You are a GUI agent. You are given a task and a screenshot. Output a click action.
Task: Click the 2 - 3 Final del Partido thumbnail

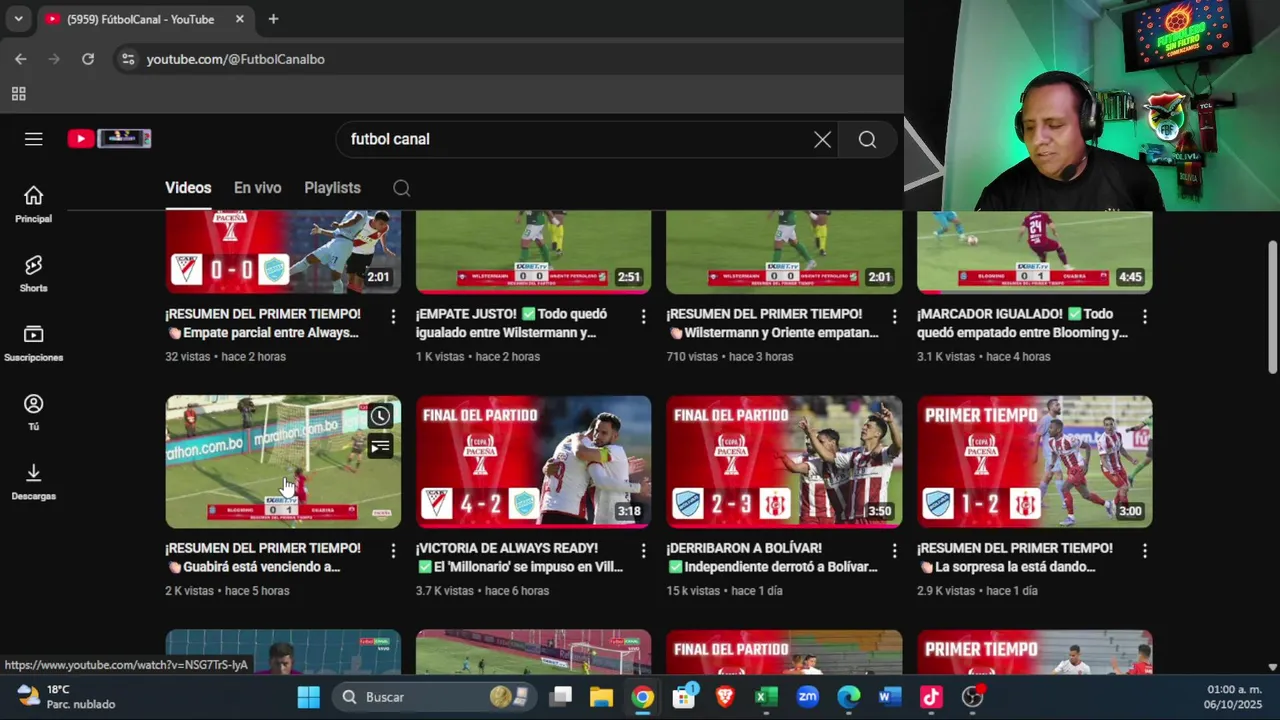coord(784,461)
